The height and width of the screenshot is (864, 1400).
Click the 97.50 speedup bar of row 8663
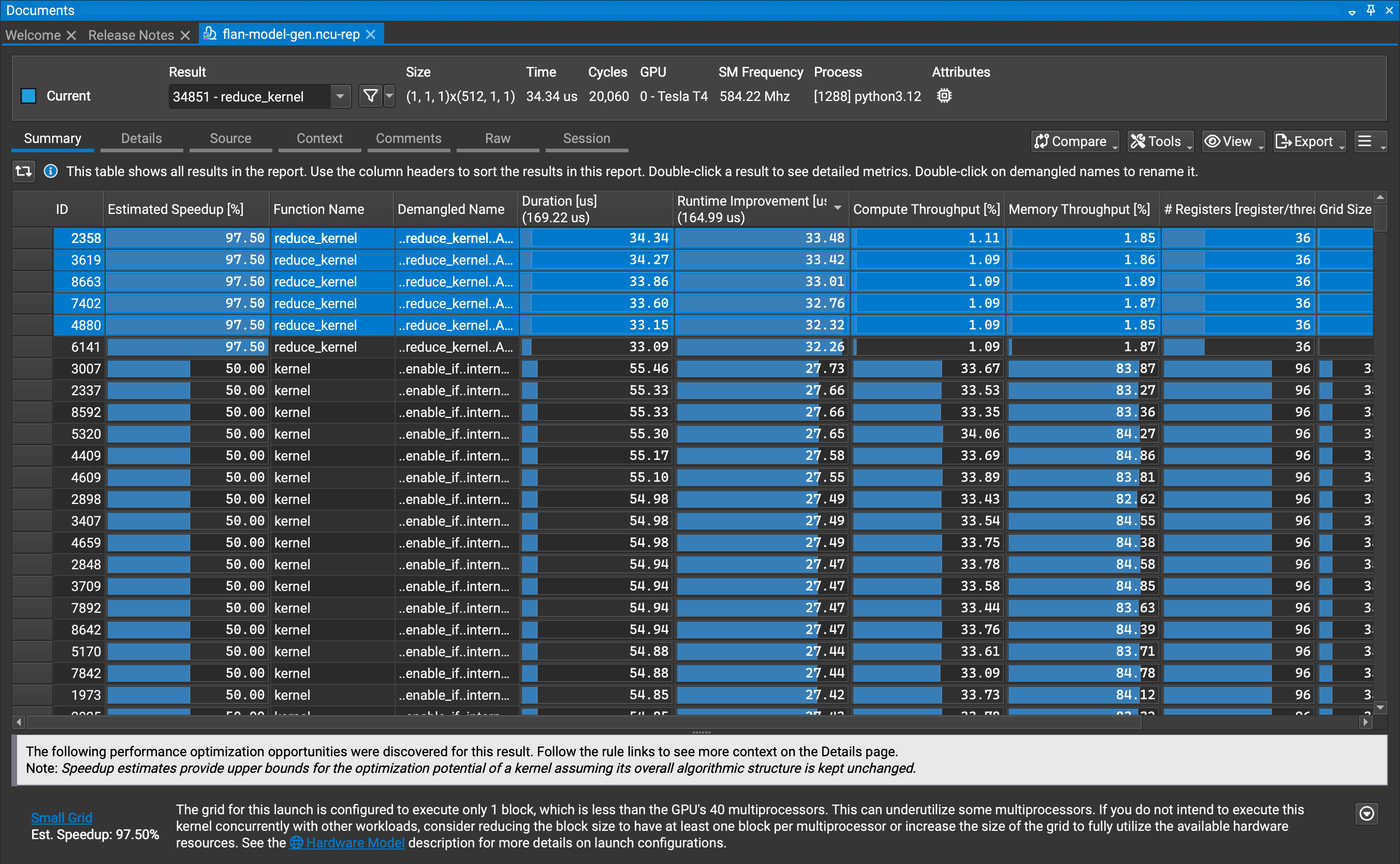tap(187, 281)
